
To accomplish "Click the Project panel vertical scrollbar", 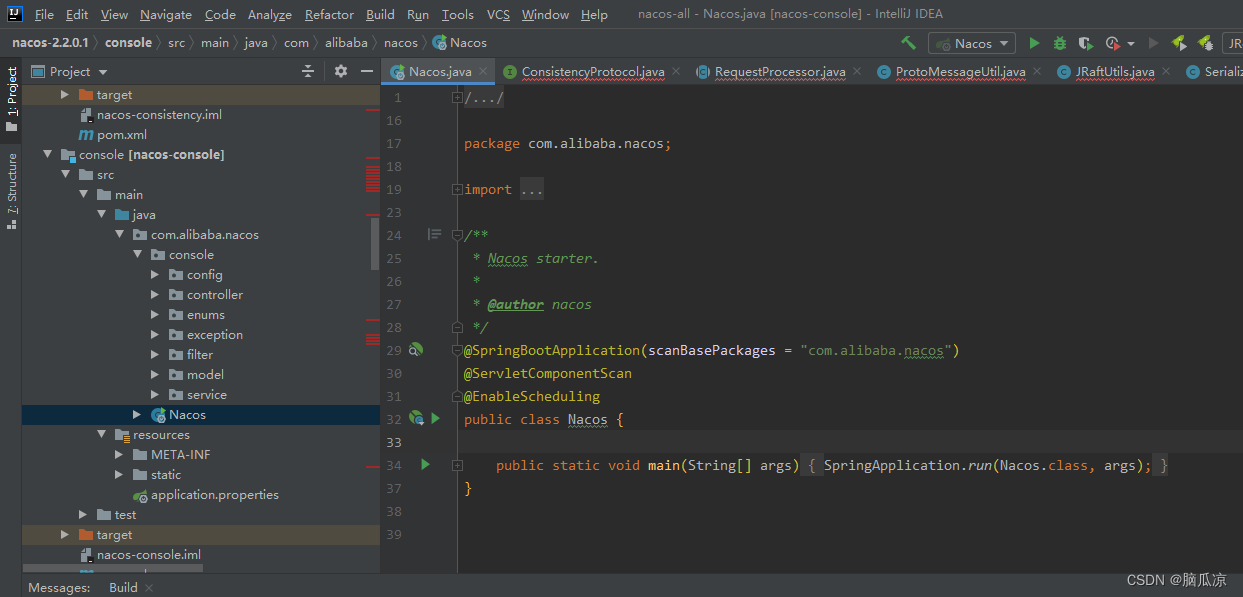I will (x=375, y=243).
